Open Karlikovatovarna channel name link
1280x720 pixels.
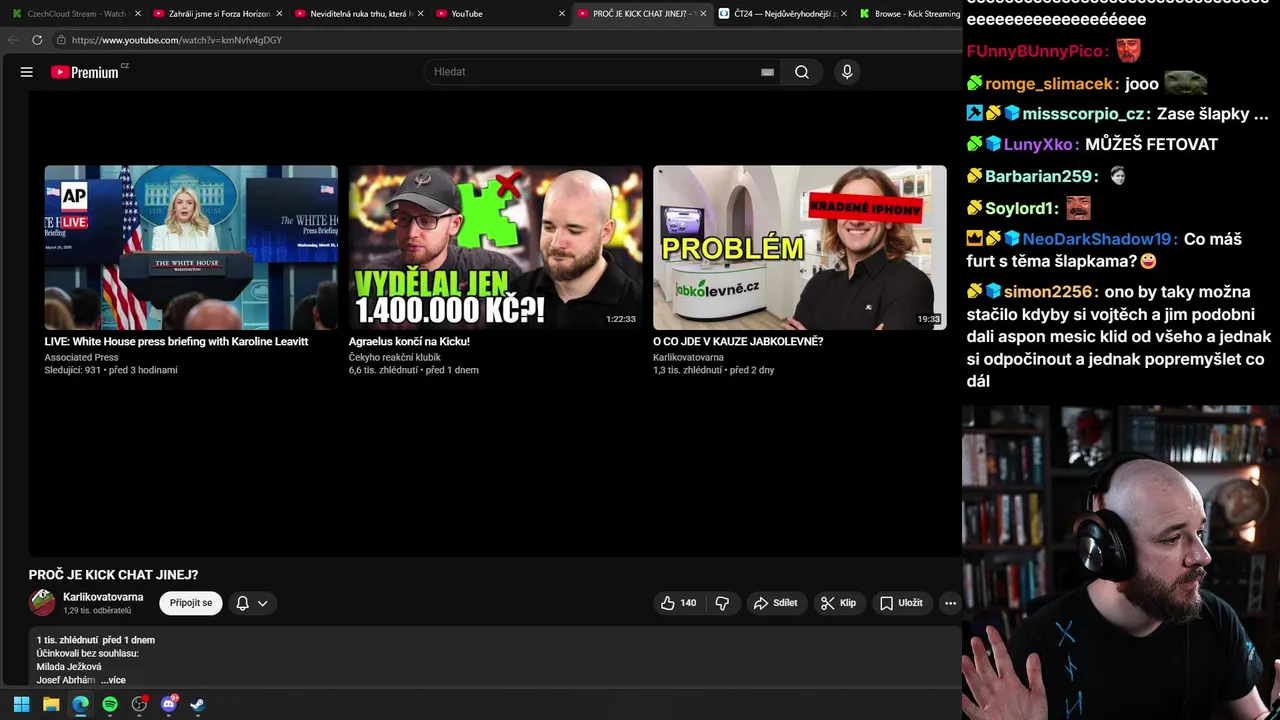coord(103,597)
